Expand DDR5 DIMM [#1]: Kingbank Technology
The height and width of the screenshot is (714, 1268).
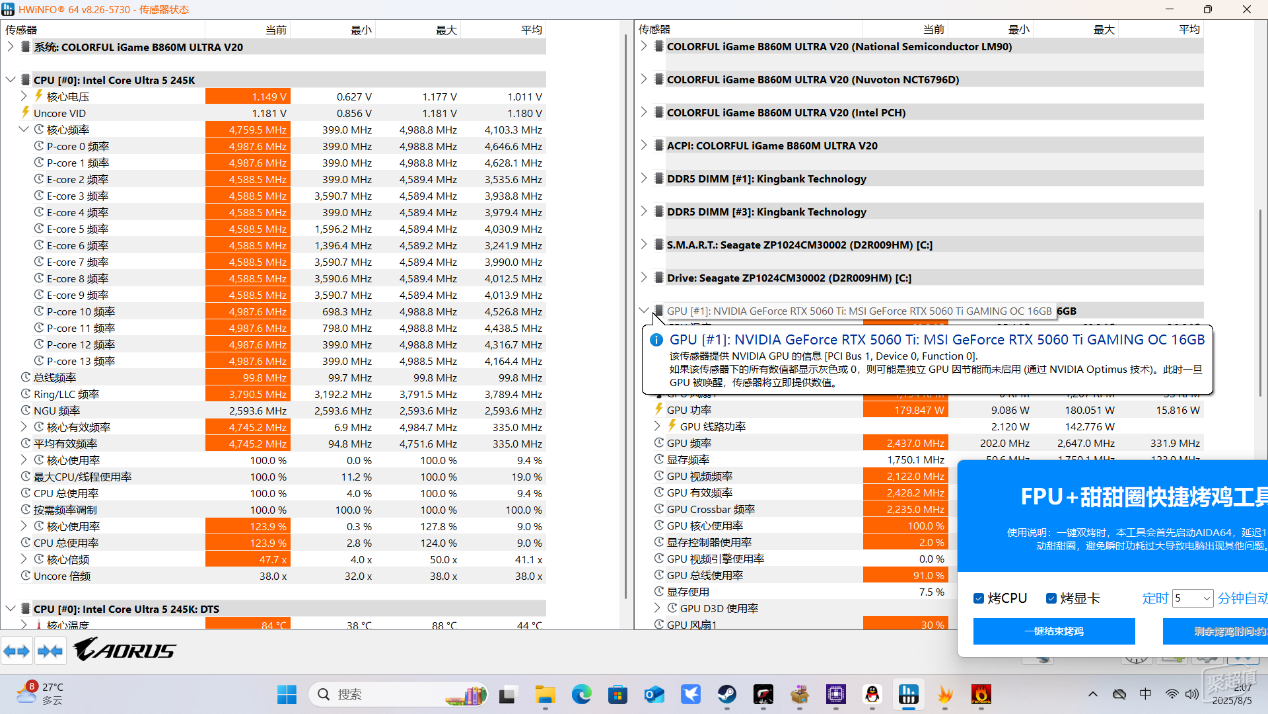(644, 179)
